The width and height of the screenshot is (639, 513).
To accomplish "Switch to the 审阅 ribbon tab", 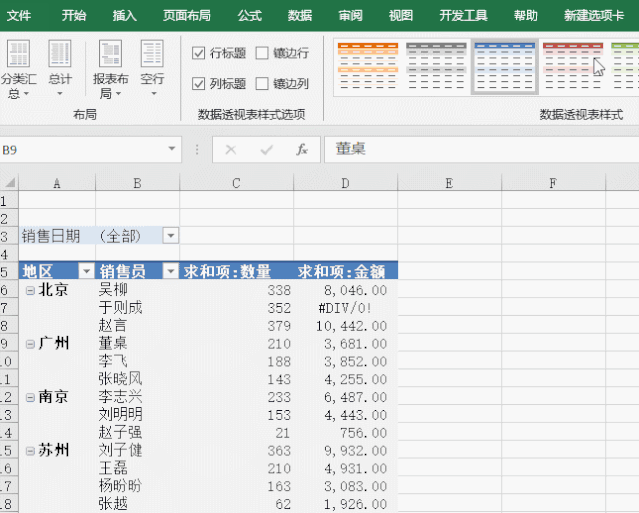I will [350, 15].
